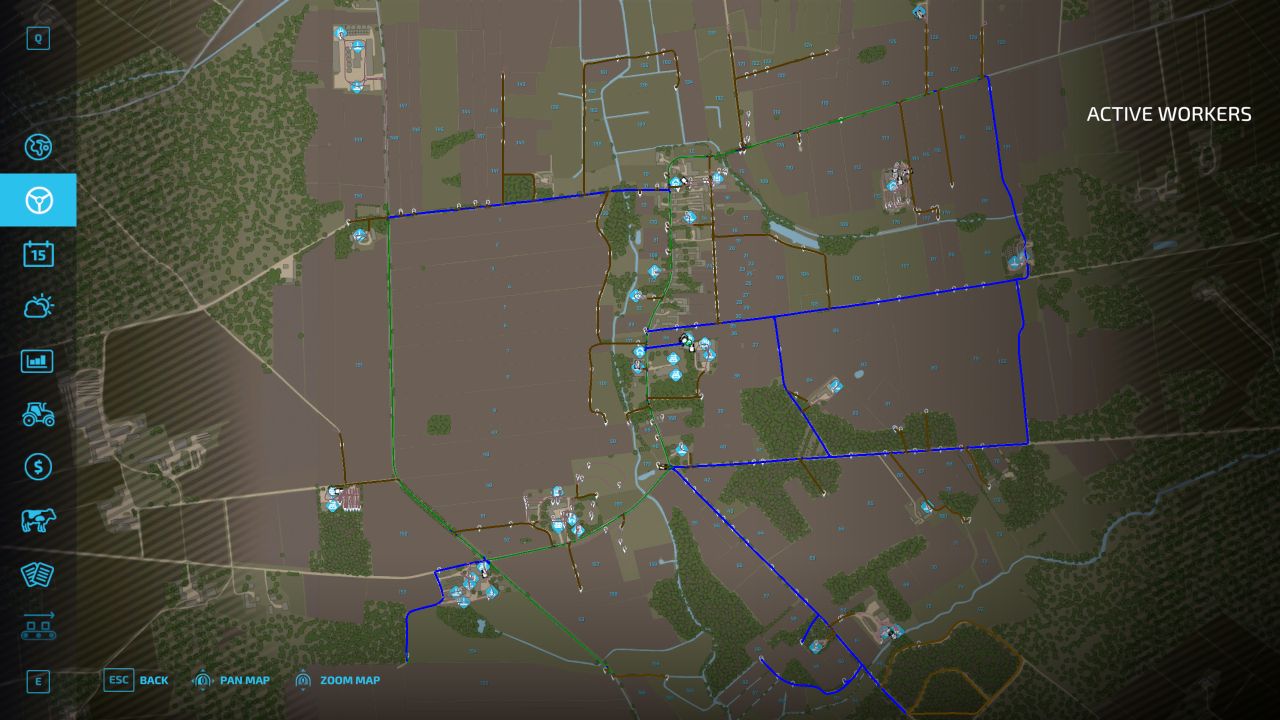Click the Pan Map control hint
1280x720 pixels.
click(230, 681)
